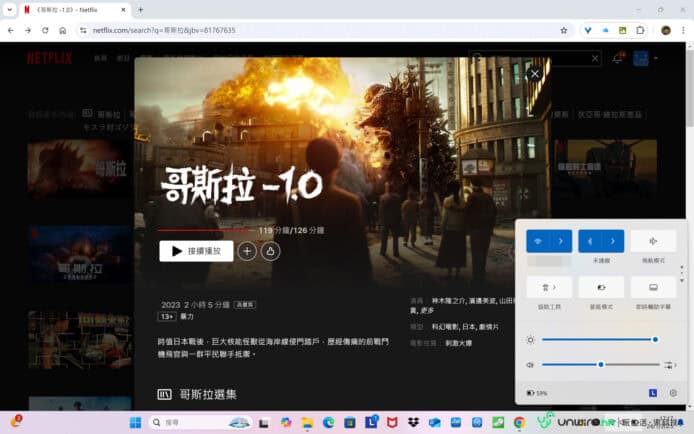694x434 pixels.
Task: Select the 哥斯拉 -1.0 Netflix tab
Action: coord(74,9)
